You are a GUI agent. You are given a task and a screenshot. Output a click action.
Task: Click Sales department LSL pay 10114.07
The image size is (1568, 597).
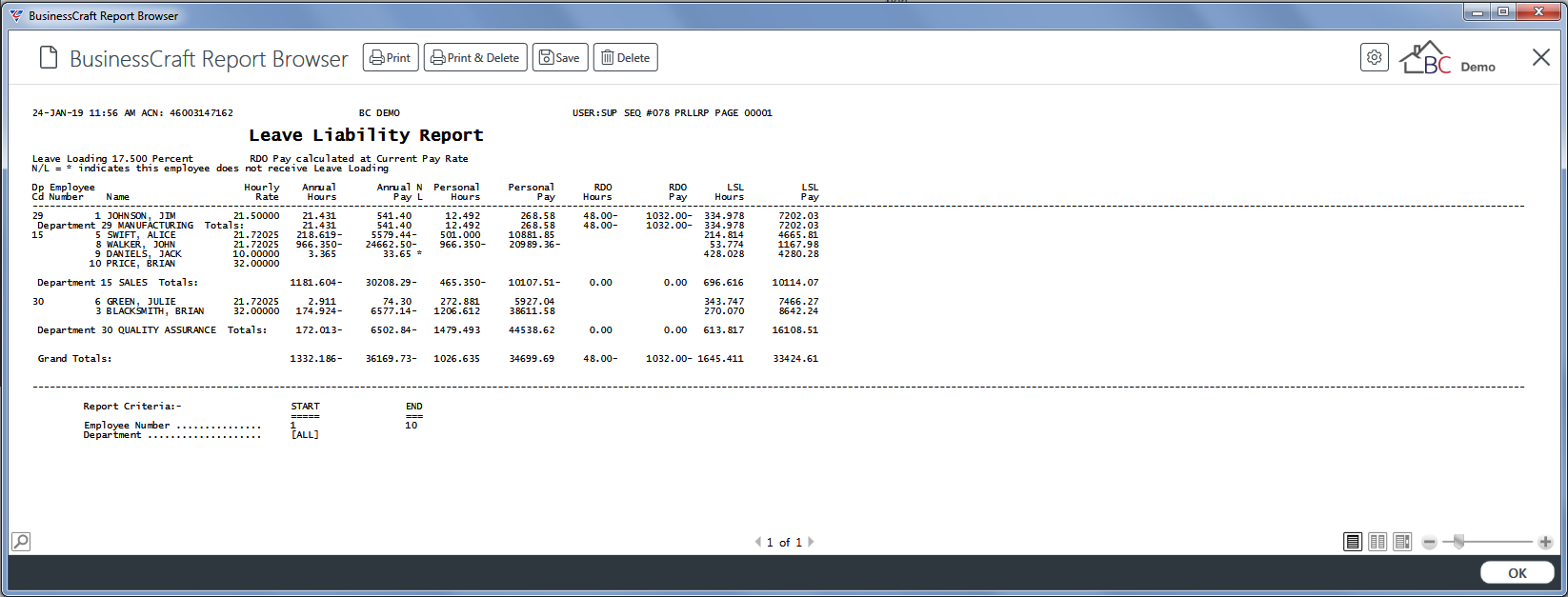(x=795, y=283)
